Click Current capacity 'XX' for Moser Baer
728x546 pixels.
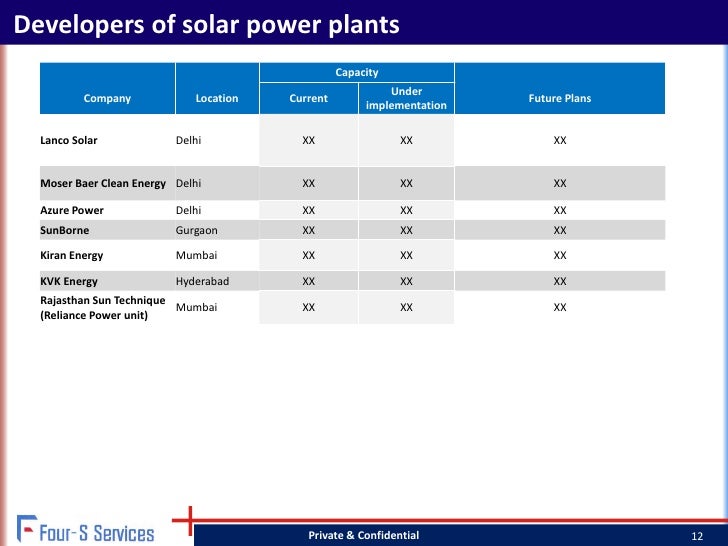(309, 183)
